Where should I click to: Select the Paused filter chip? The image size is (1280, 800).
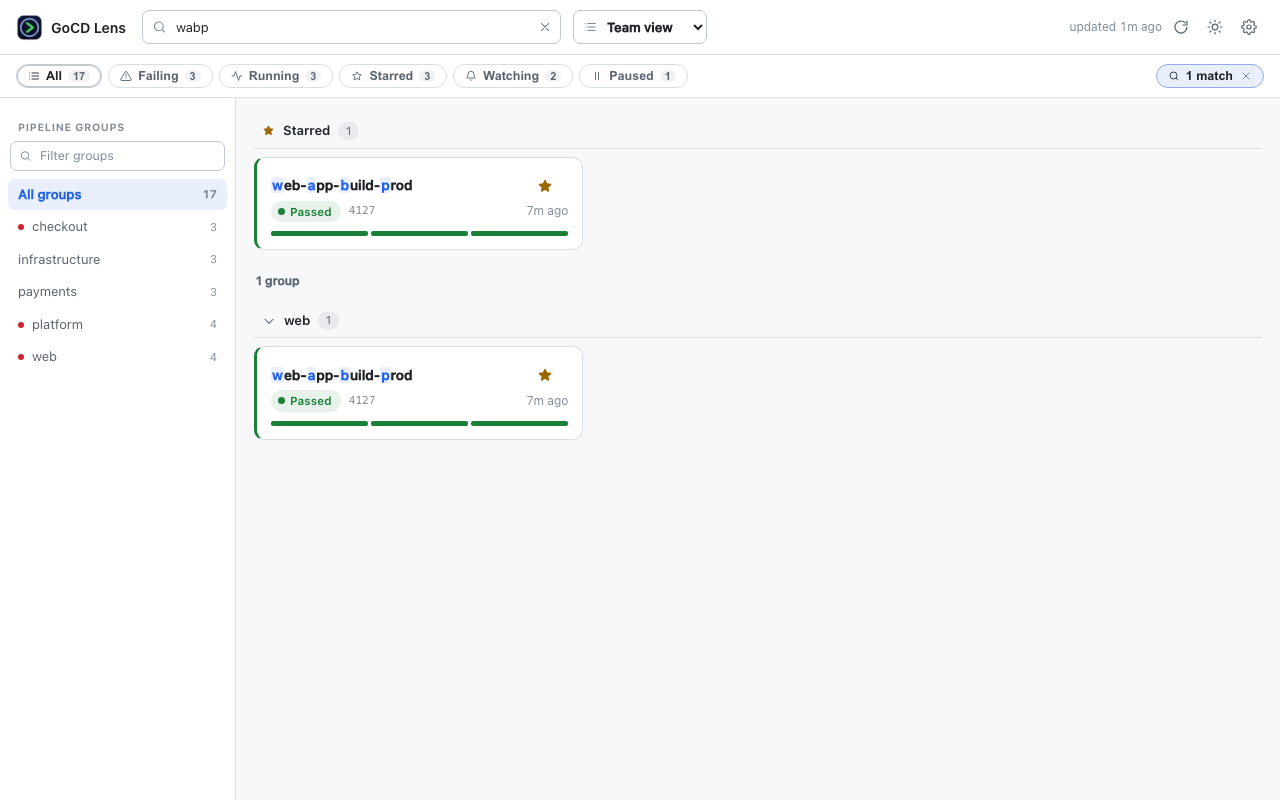click(633, 76)
